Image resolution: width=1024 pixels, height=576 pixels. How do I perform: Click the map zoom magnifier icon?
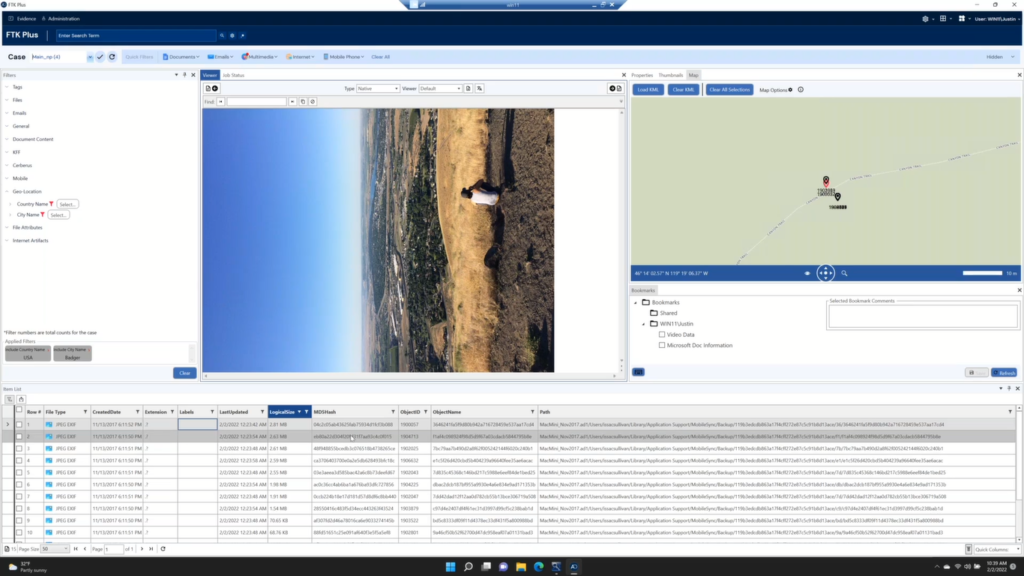(844, 274)
